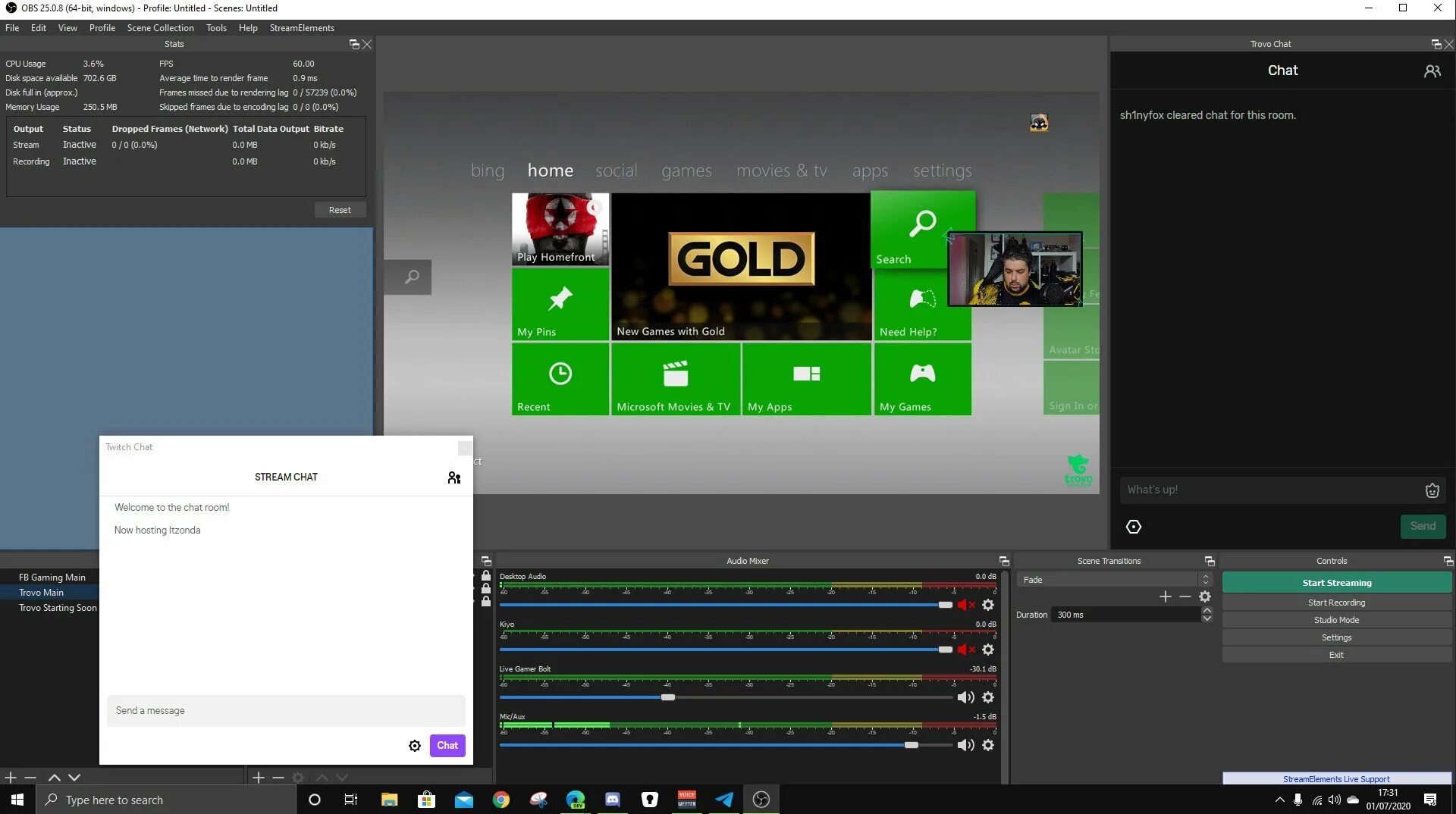Open Trovo chat settings icon
1456x814 pixels.
[1134, 527]
